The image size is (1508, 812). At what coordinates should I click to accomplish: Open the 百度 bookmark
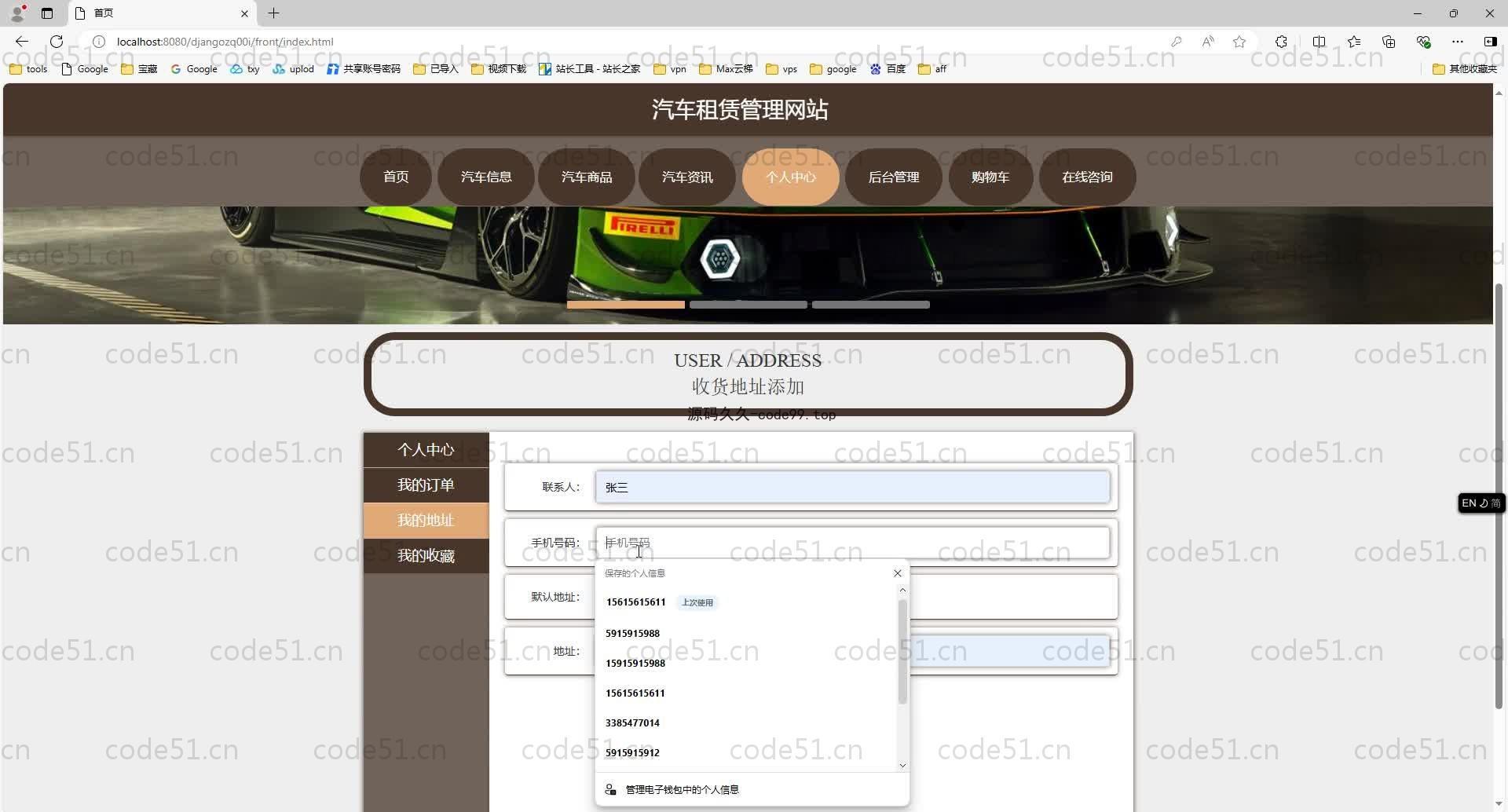coord(888,69)
